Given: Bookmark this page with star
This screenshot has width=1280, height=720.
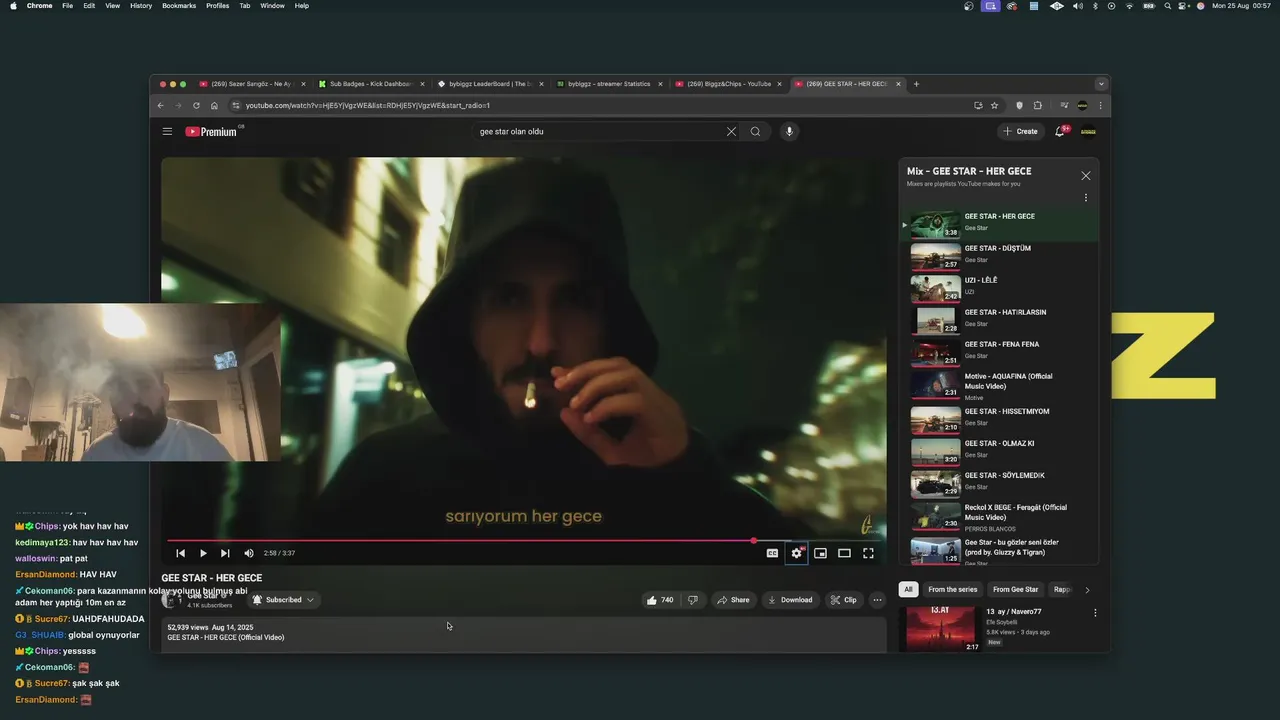Looking at the screenshot, I should pyautogui.click(x=994, y=105).
